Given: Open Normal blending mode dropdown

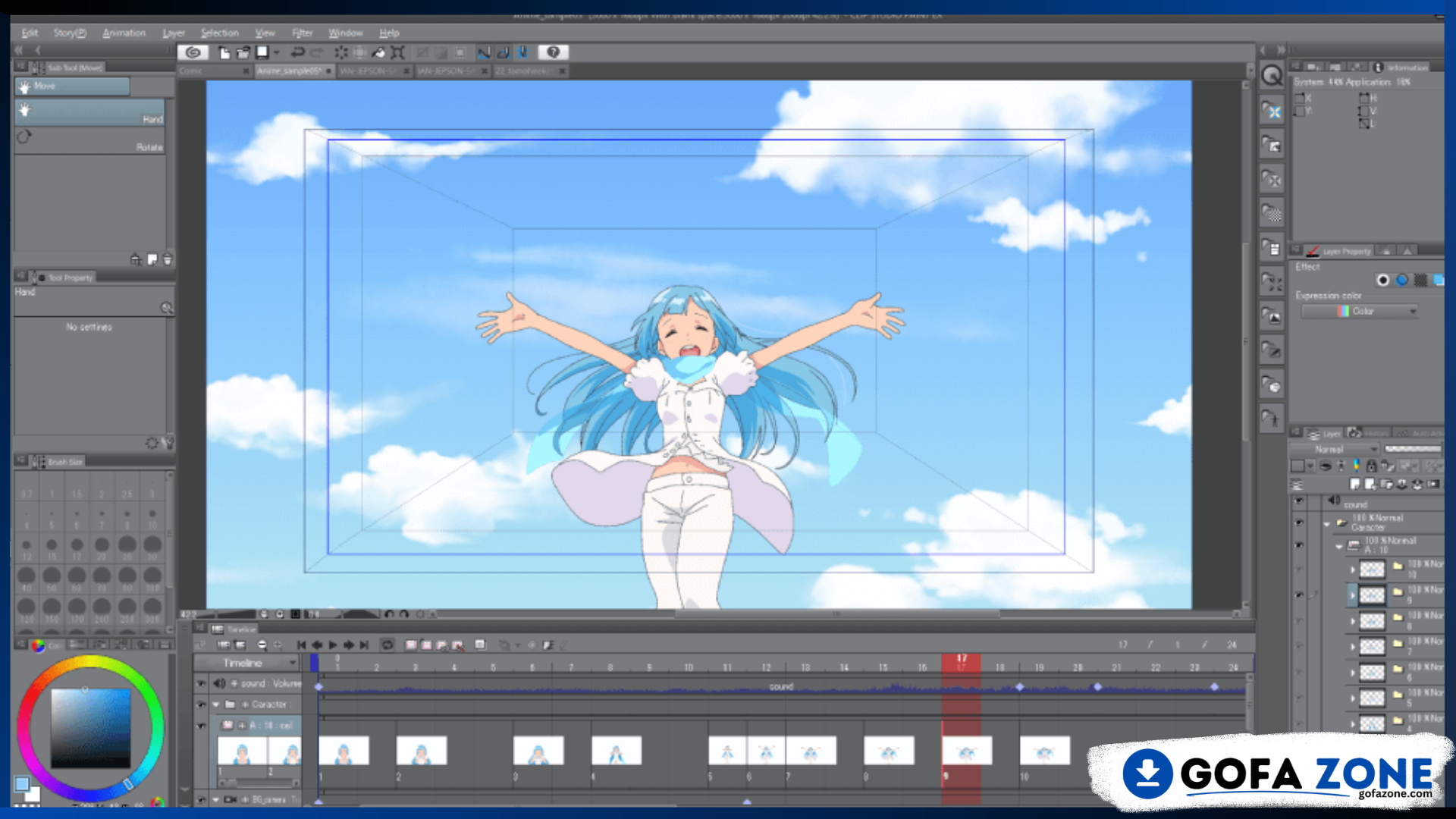Looking at the screenshot, I should [x=1336, y=450].
